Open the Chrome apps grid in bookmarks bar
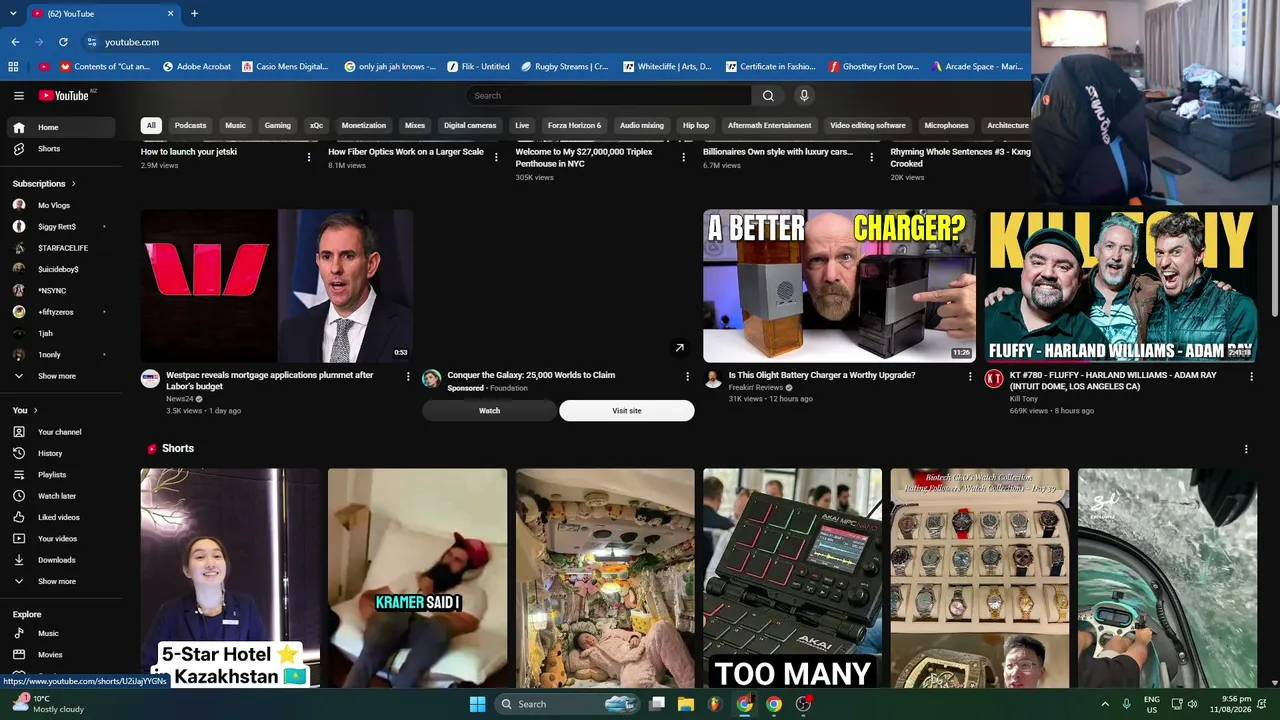The image size is (1280, 720). [13, 67]
